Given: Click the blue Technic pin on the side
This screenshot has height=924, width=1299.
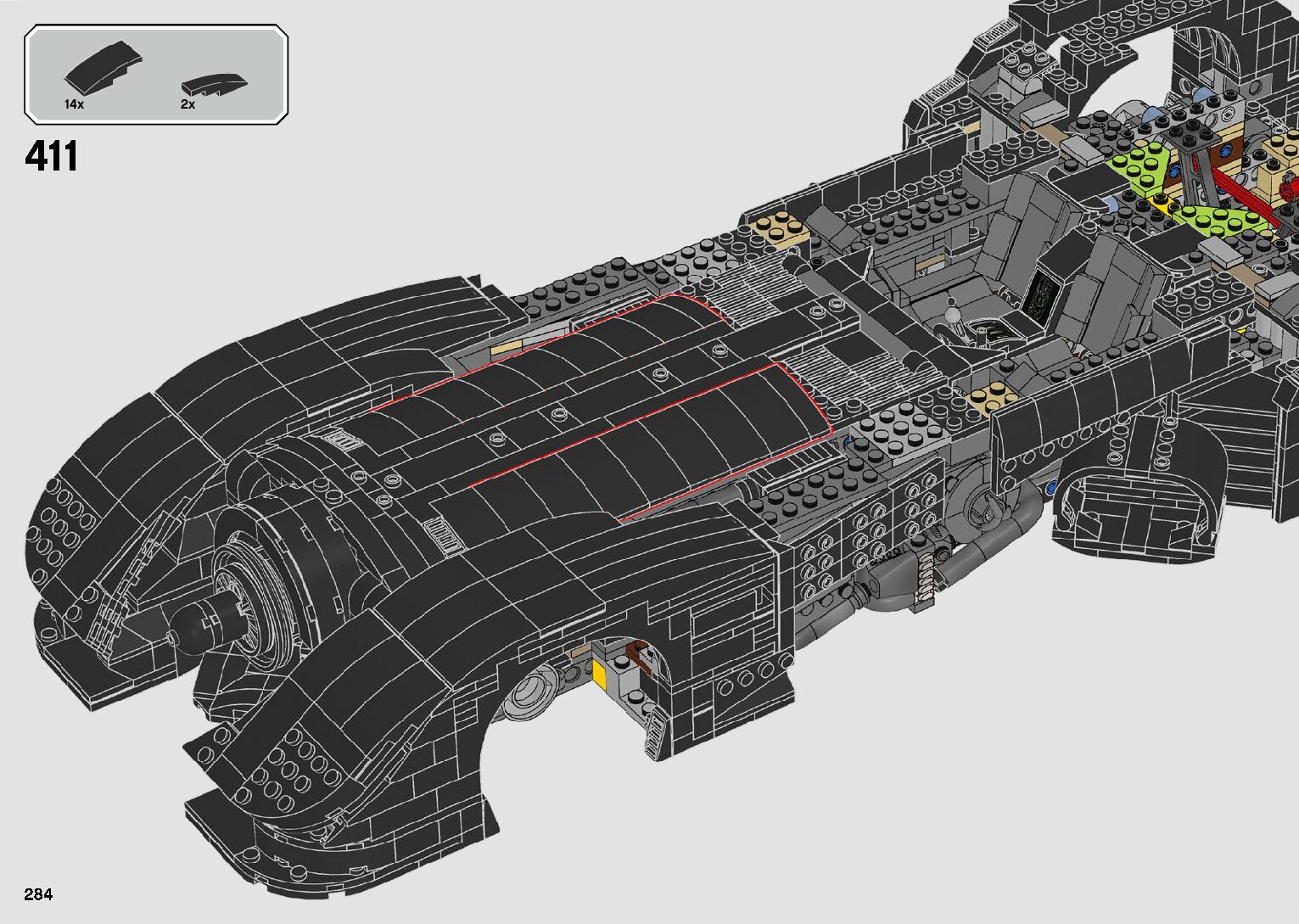Looking at the screenshot, I should click(x=1052, y=489).
